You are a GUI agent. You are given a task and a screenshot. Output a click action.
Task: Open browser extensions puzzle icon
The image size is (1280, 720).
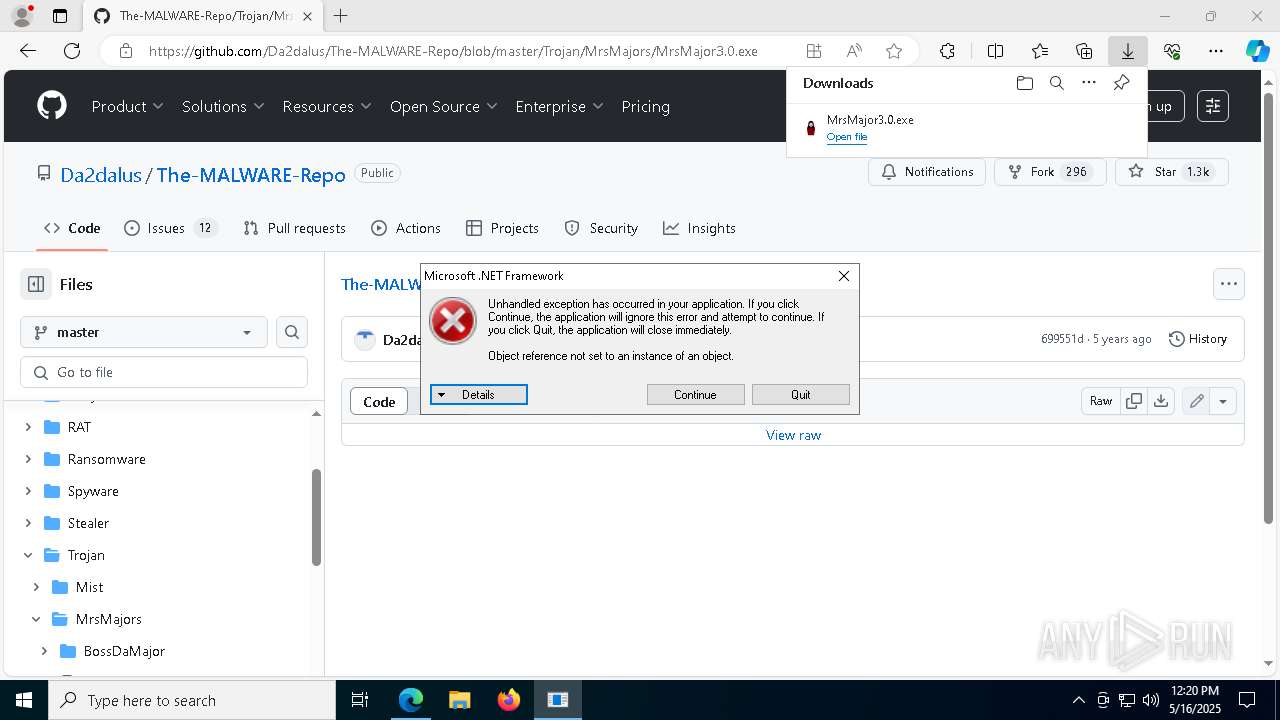click(x=947, y=51)
